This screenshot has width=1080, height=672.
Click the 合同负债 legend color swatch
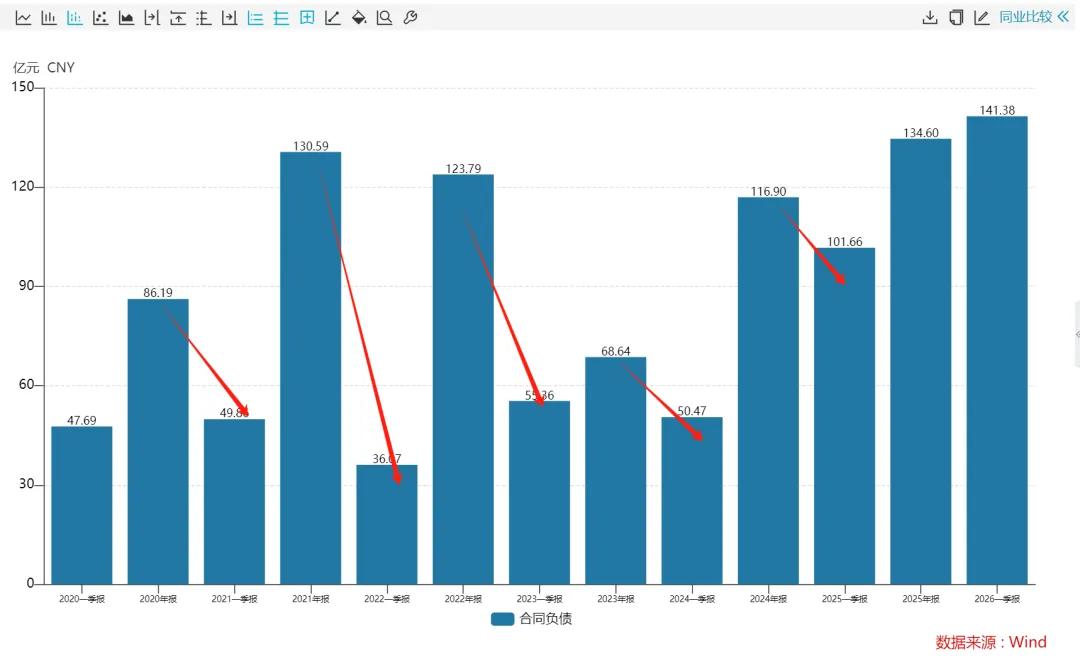502,619
